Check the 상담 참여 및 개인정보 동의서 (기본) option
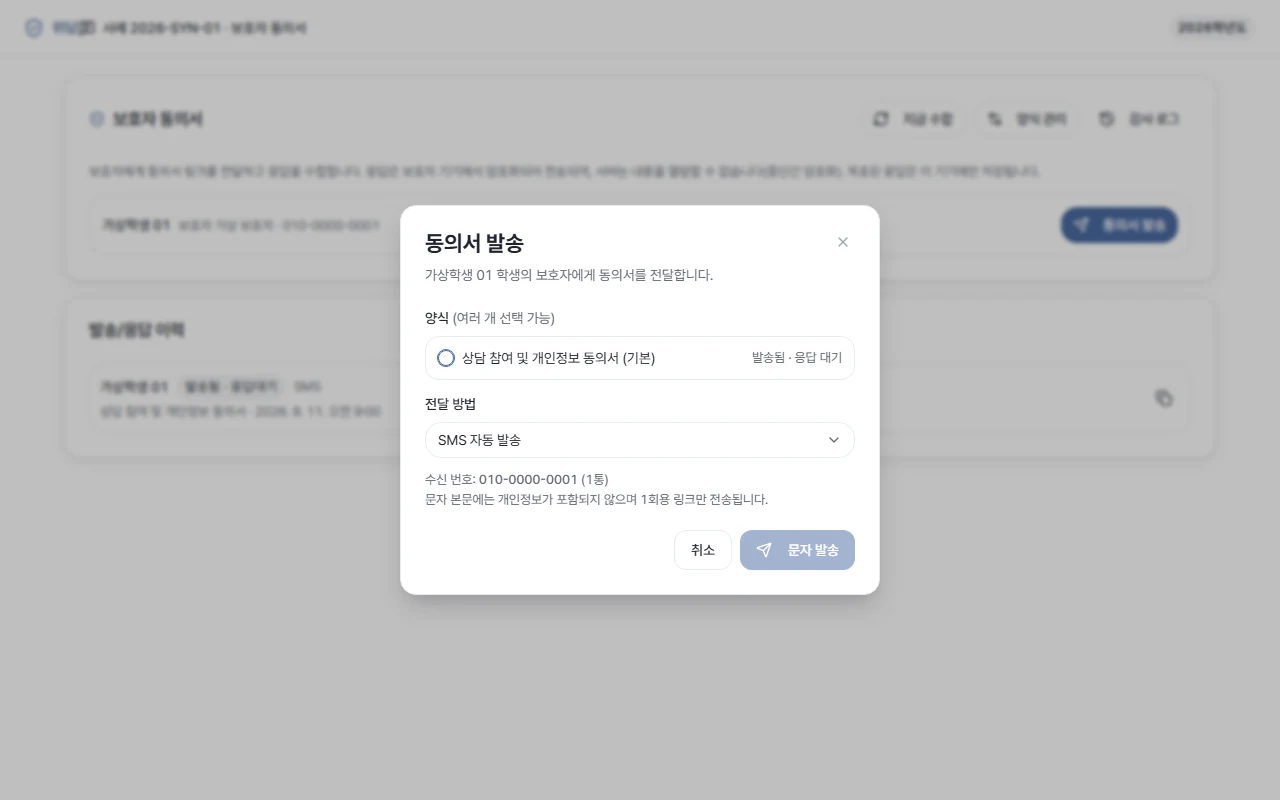1280x800 pixels. (446, 358)
